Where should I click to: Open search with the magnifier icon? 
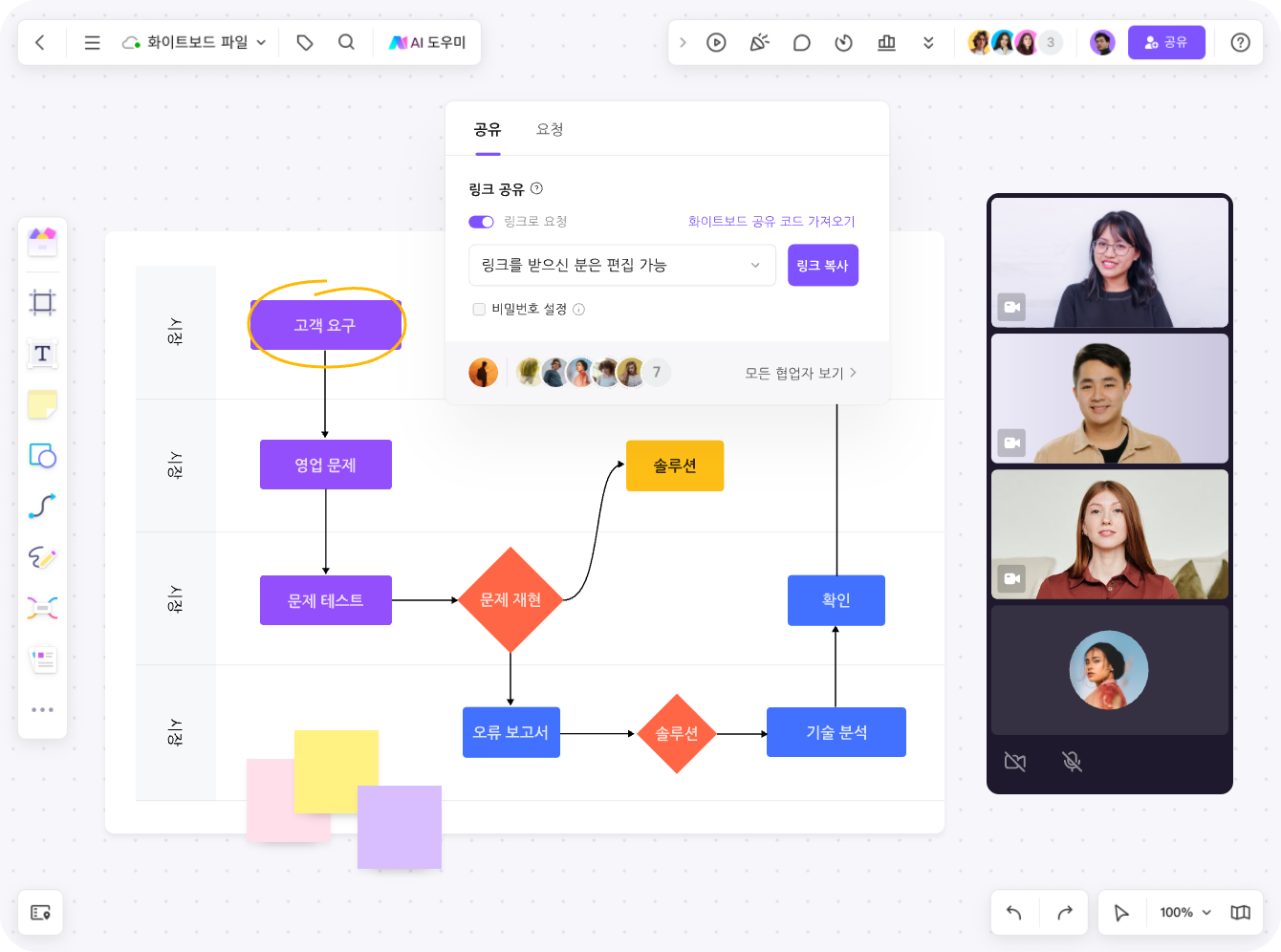tap(346, 42)
